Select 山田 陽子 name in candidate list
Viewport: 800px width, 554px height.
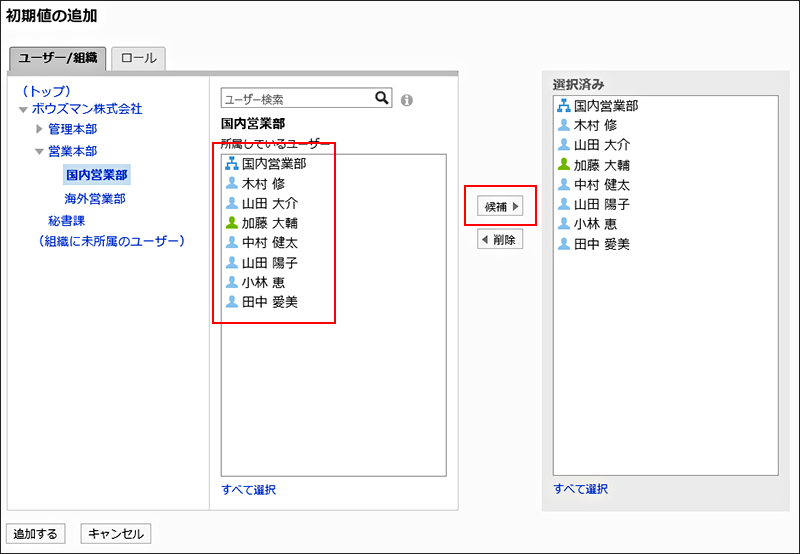pyautogui.click(x=270, y=263)
